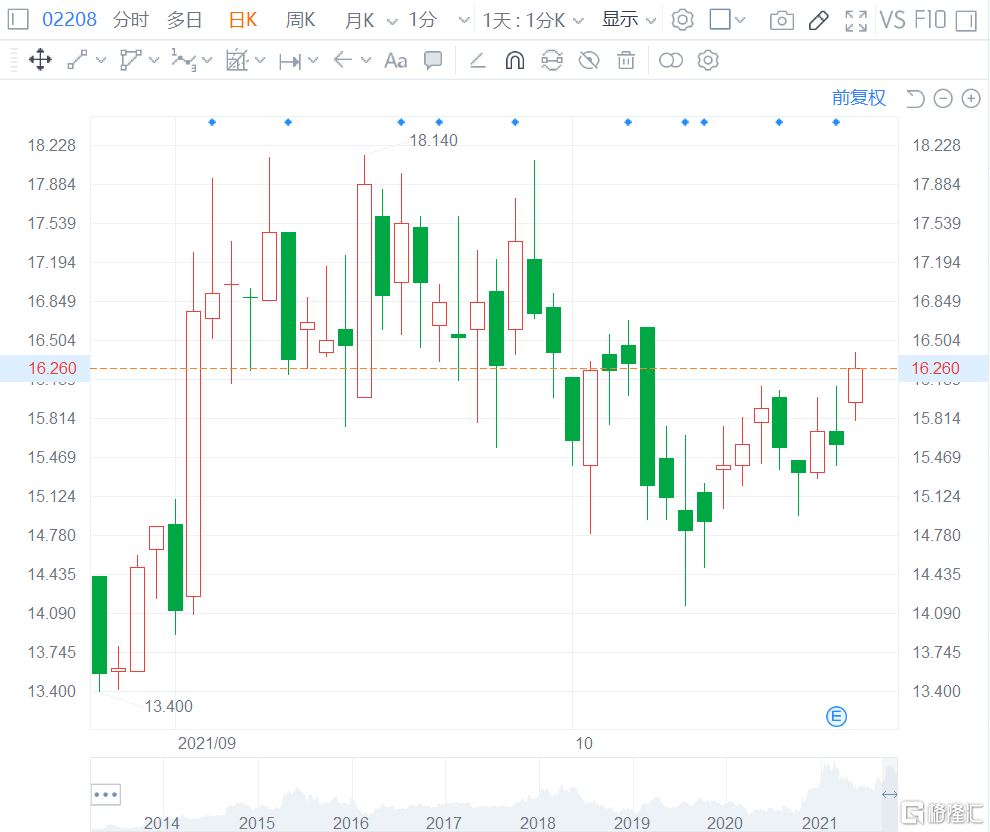Switch to the 分时 tab
Screen dimensions: 990x832
tap(130, 20)
